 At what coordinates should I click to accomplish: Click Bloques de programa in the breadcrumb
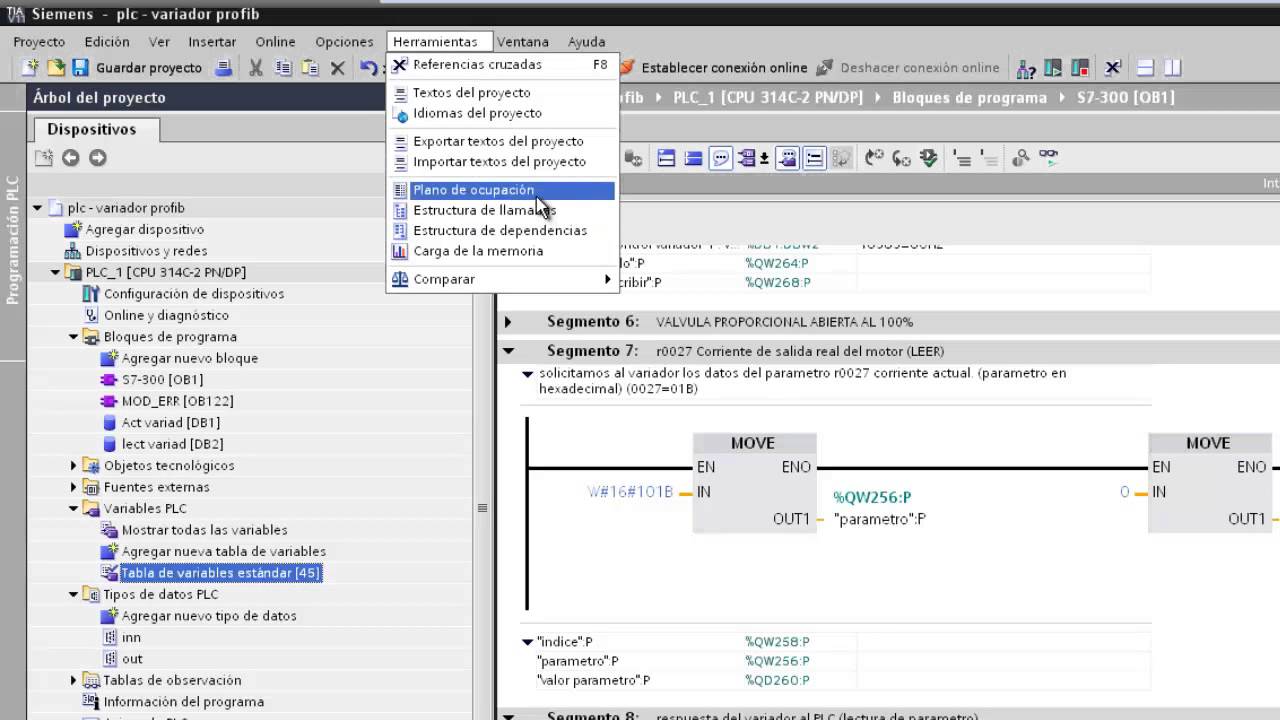point(969,97)
